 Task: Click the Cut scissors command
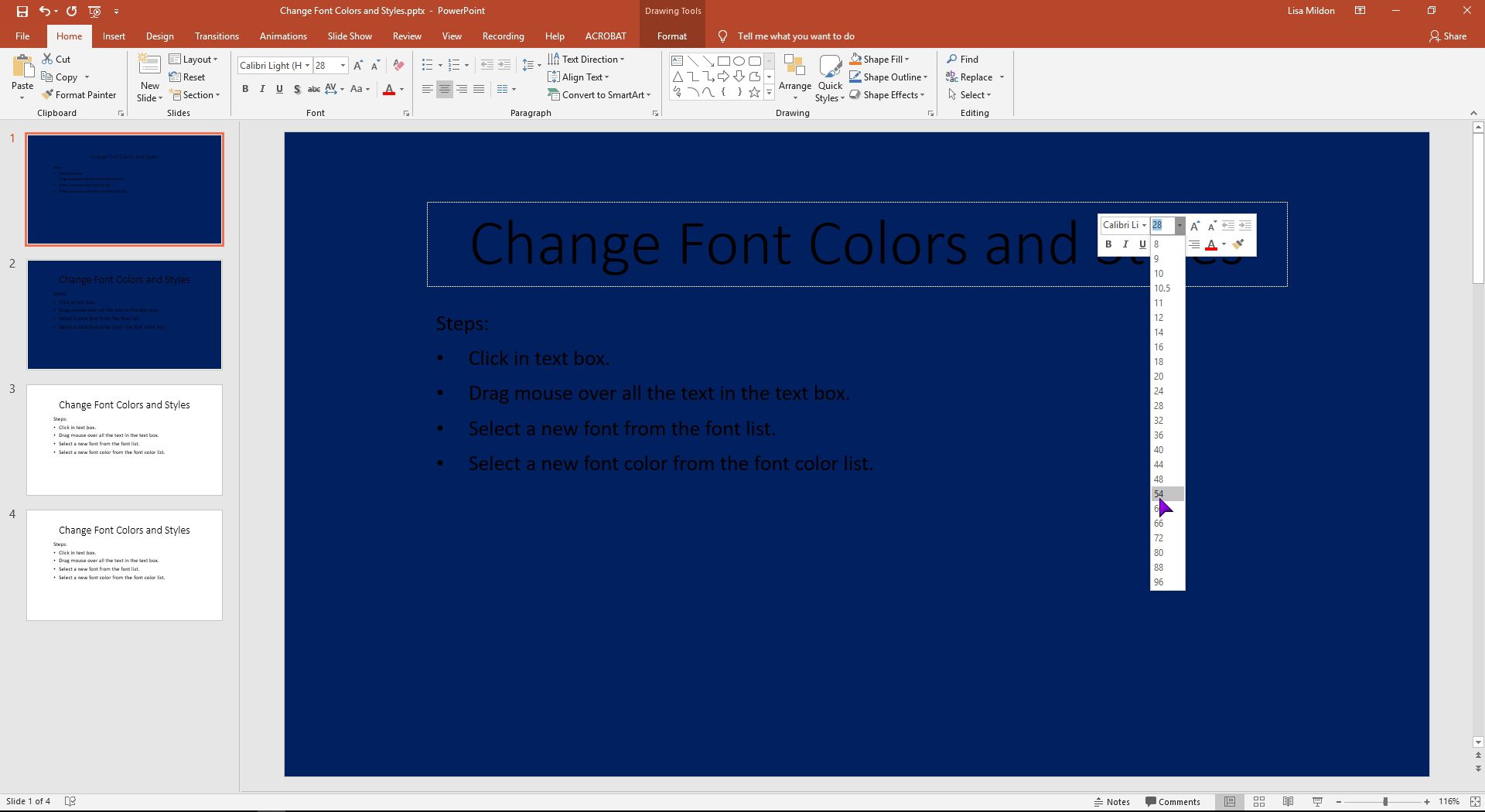tap(56, 59)
